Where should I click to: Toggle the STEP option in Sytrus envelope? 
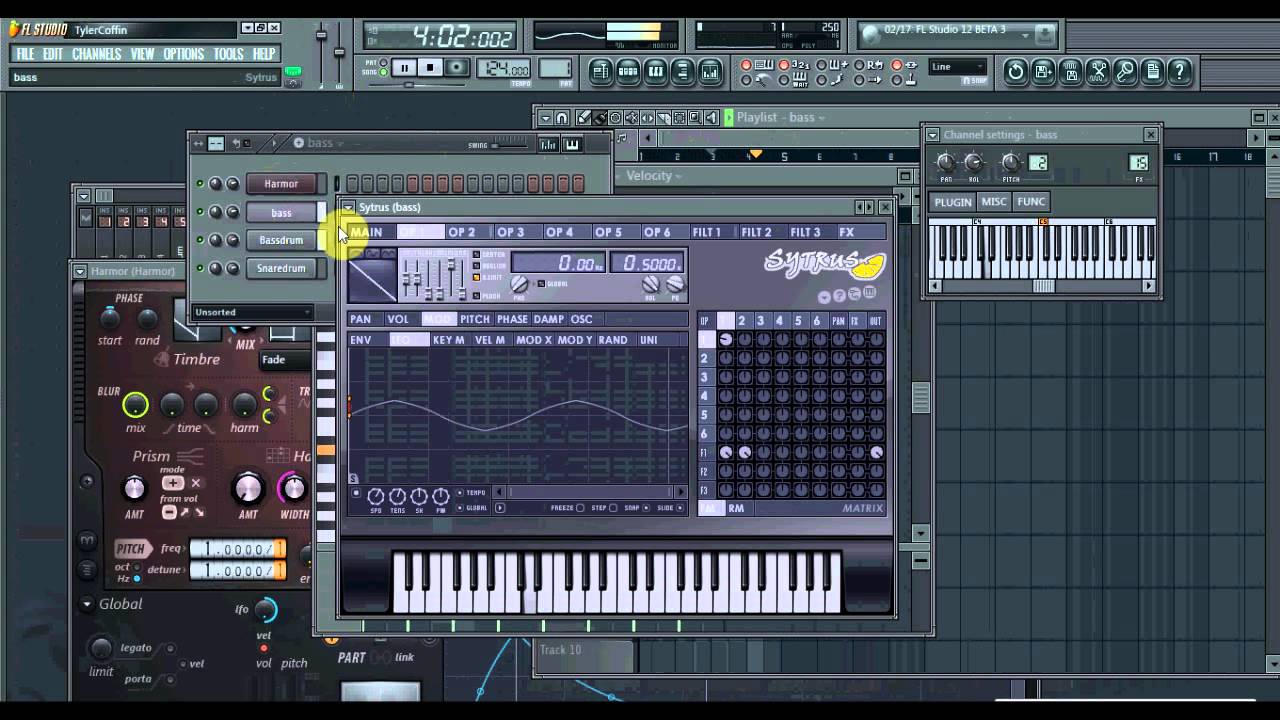click(613, 508)
